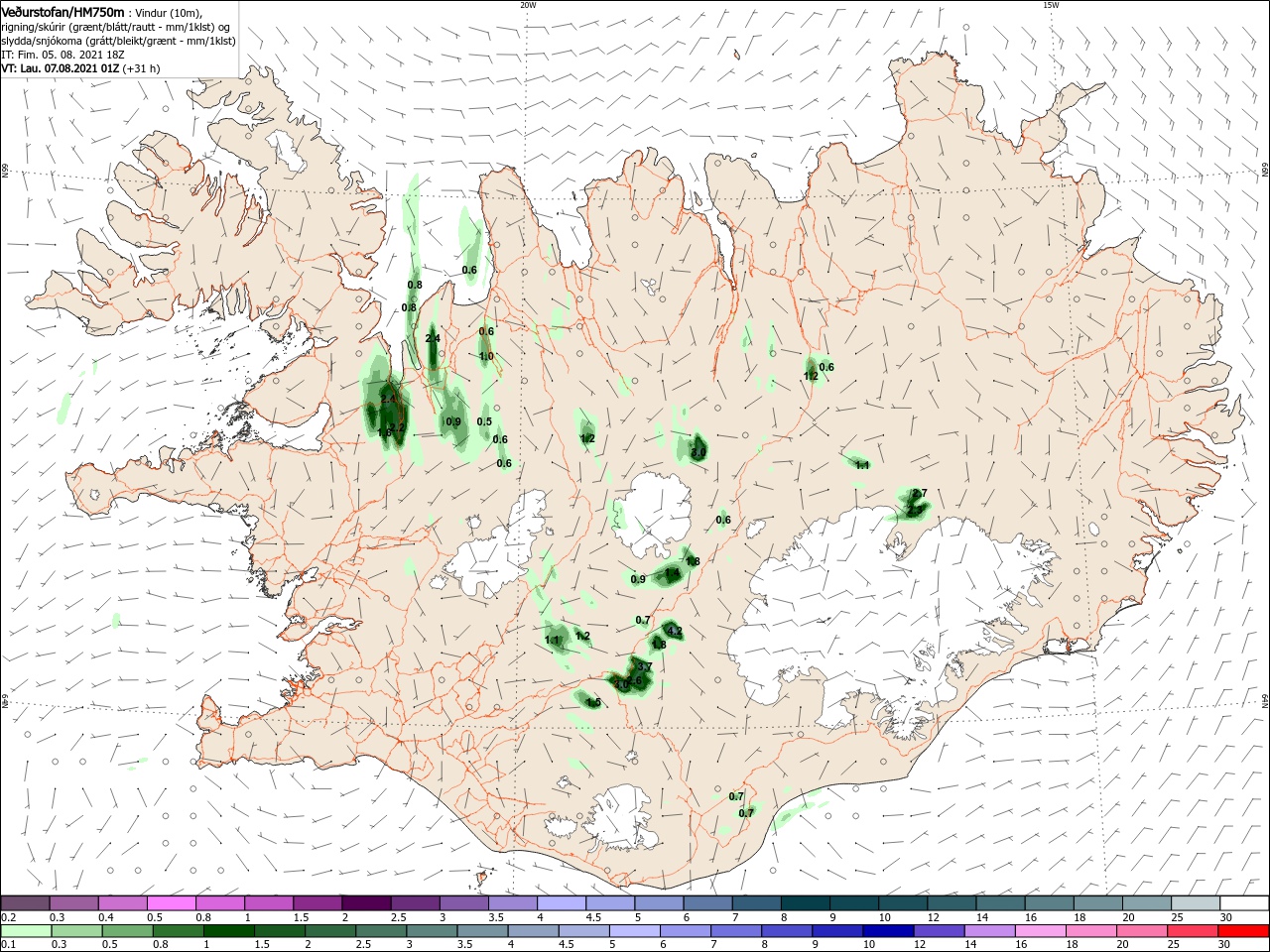Viewport: 1270px width, 952px height.
Task: Click the bright pink 0.5 swatch in upper legend
Action: click(x=171, y=903)
